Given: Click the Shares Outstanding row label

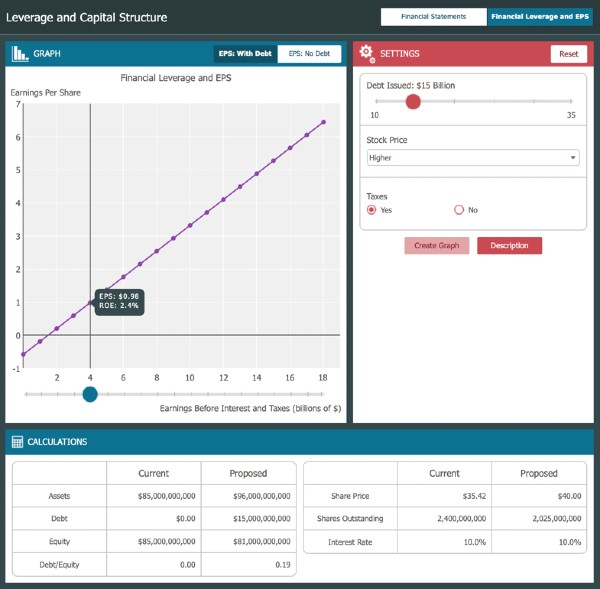Looking at the screenshot, I should [x=350, y=519].
